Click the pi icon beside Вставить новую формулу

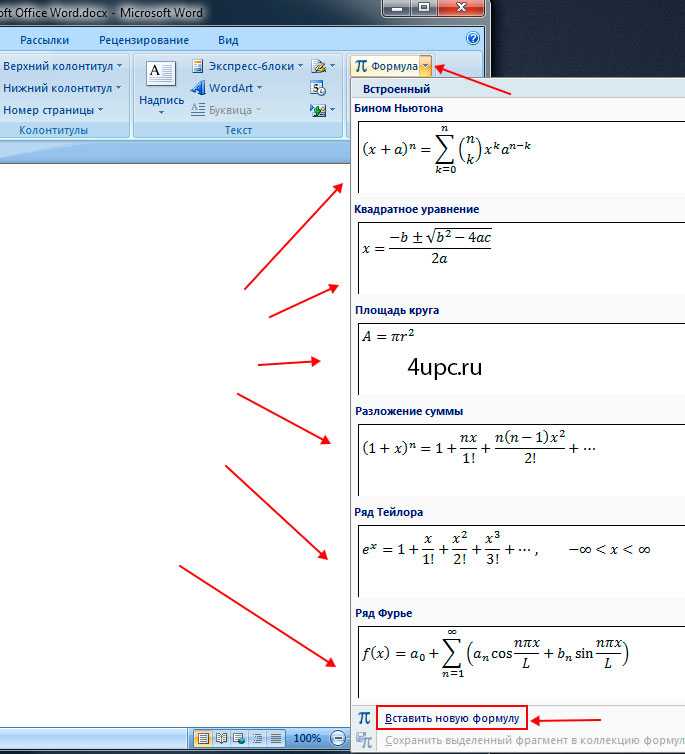point(364,718)
